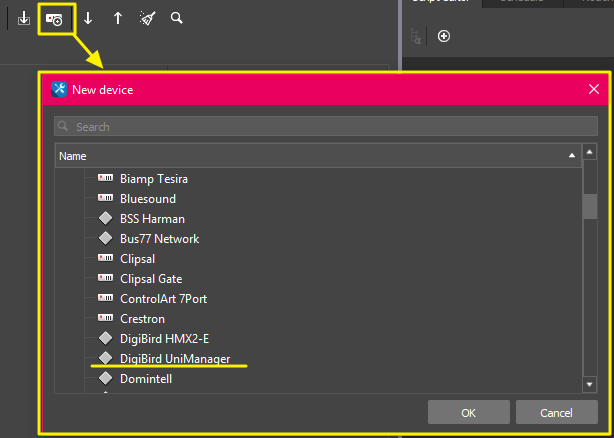
Task: Click the diamond icon beside Bus77 Network
Action: 105,238
